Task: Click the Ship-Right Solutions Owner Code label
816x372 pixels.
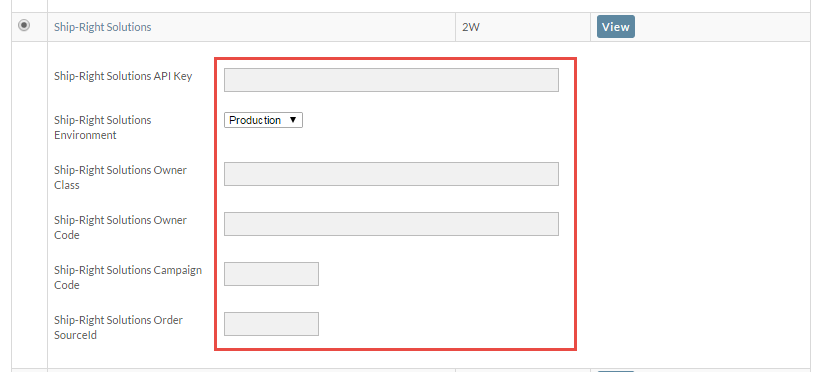Action: coord(120,227)
